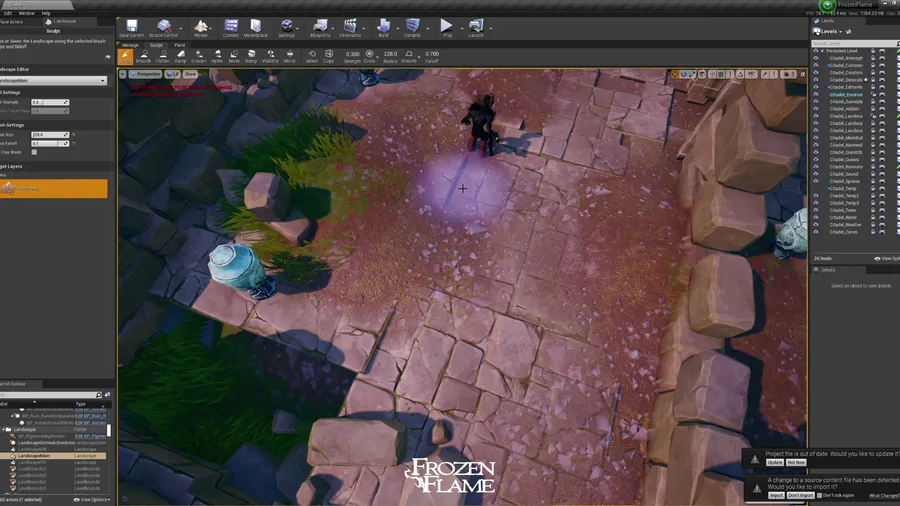Click Not Now in the project notification
This screenshot has height=506, width=900.
coord(796,462)
